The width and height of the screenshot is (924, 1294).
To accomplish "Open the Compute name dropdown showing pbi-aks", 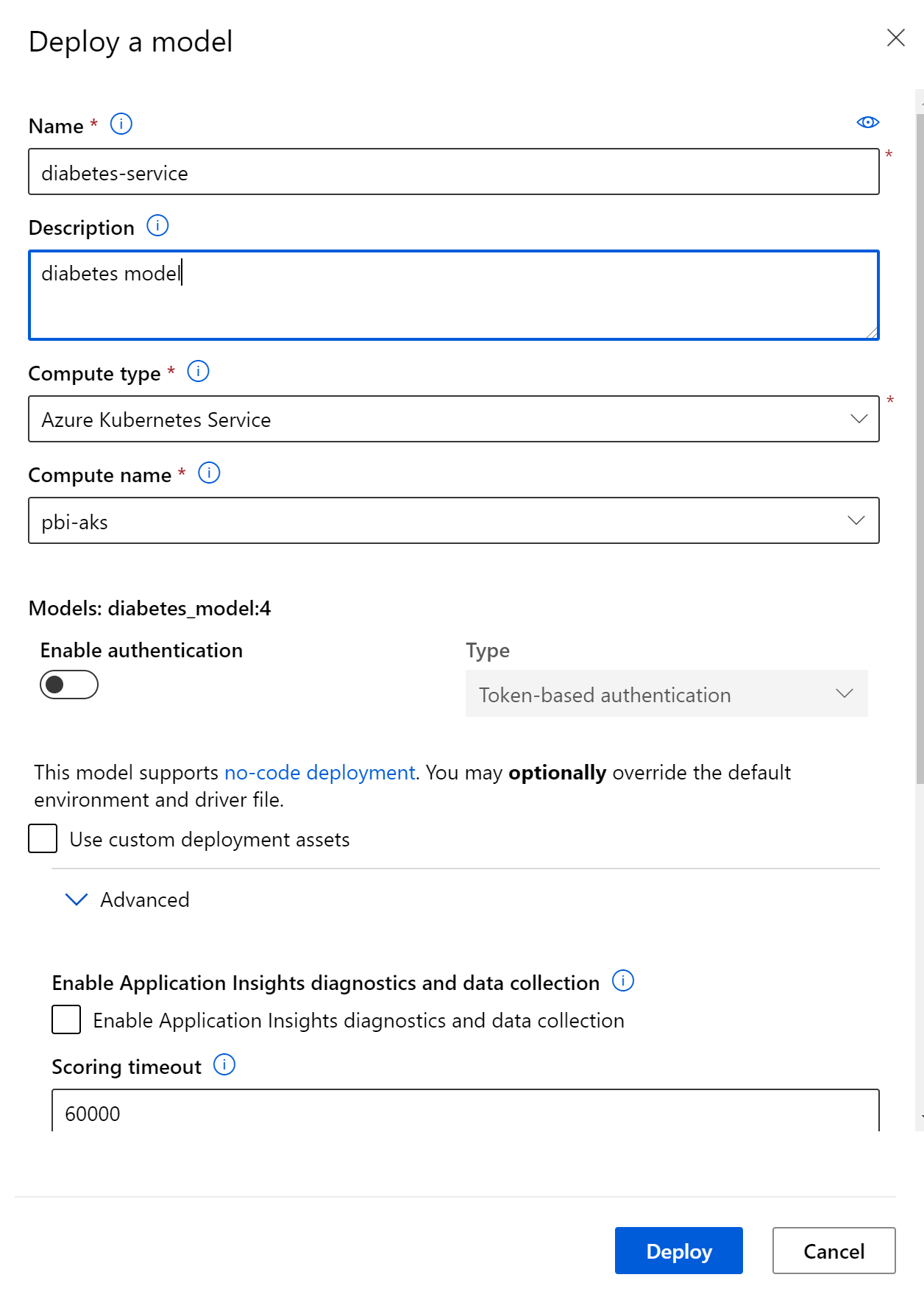I will (x=453, y=521).
